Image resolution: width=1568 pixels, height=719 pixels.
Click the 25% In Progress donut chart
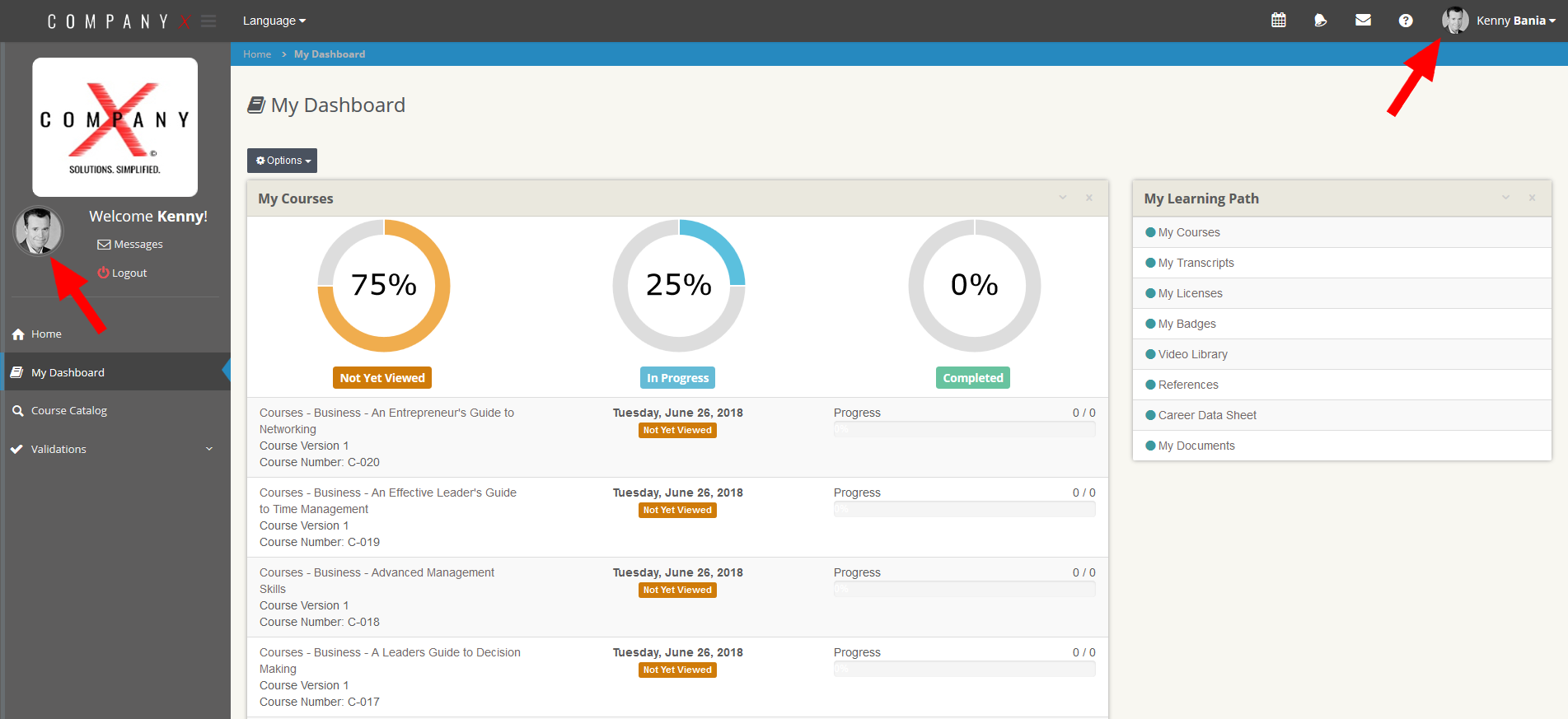click(x=679, y=286)
